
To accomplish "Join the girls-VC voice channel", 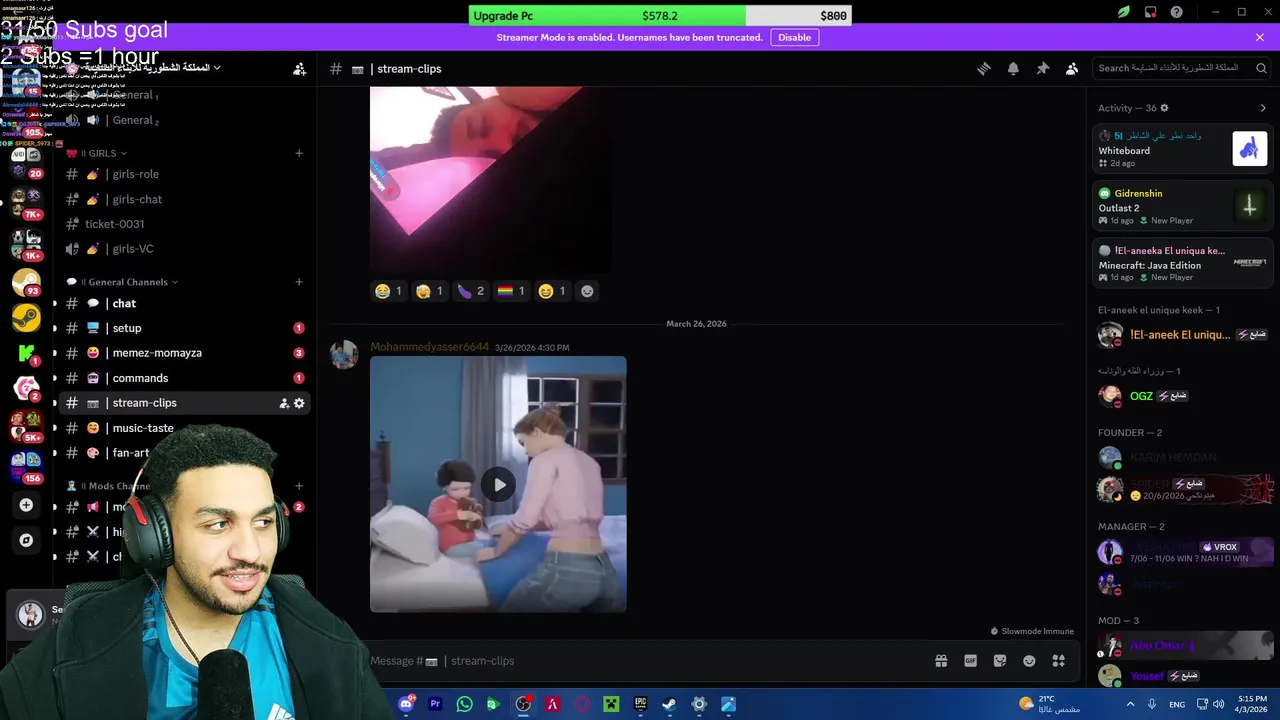I will point(185,249).
